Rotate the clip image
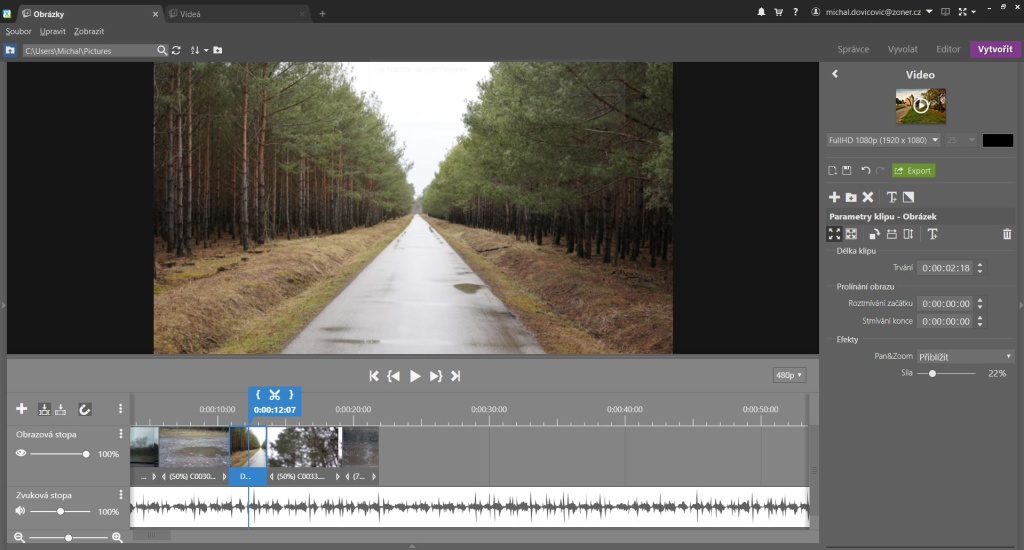The height and width of the screenshot is (550, 1024). 874,234
